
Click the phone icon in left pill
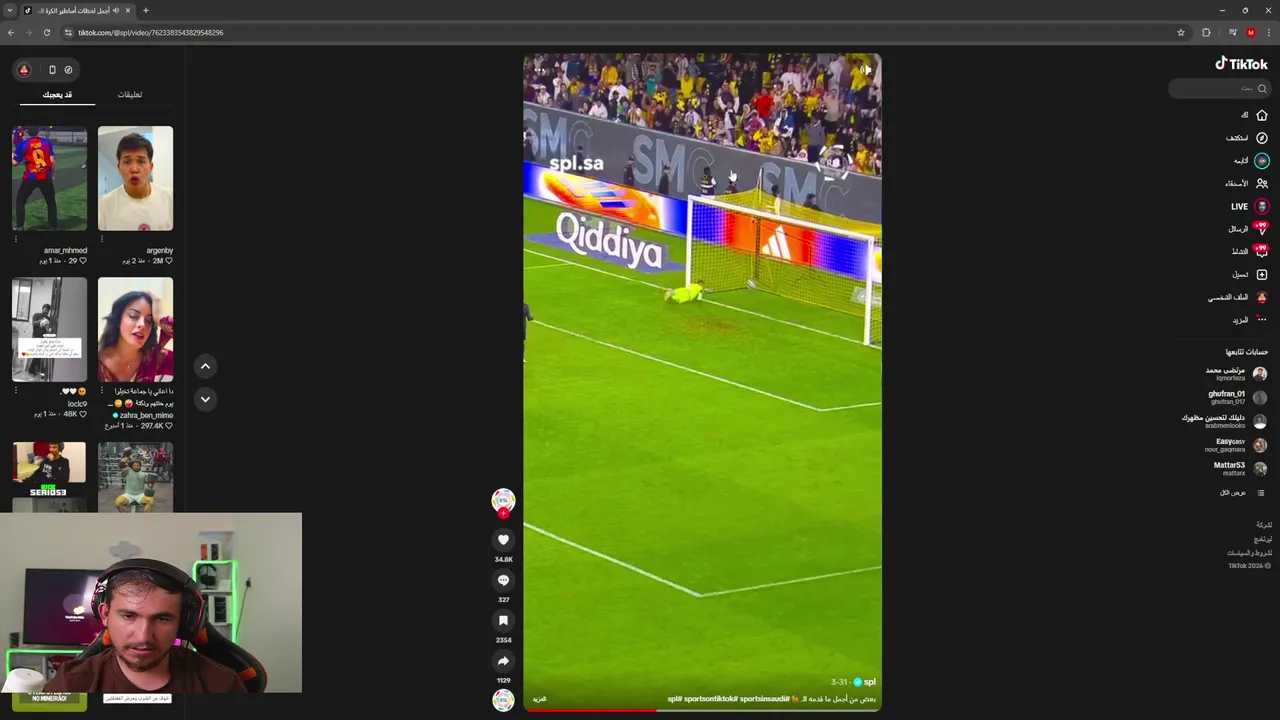point(52,70)
